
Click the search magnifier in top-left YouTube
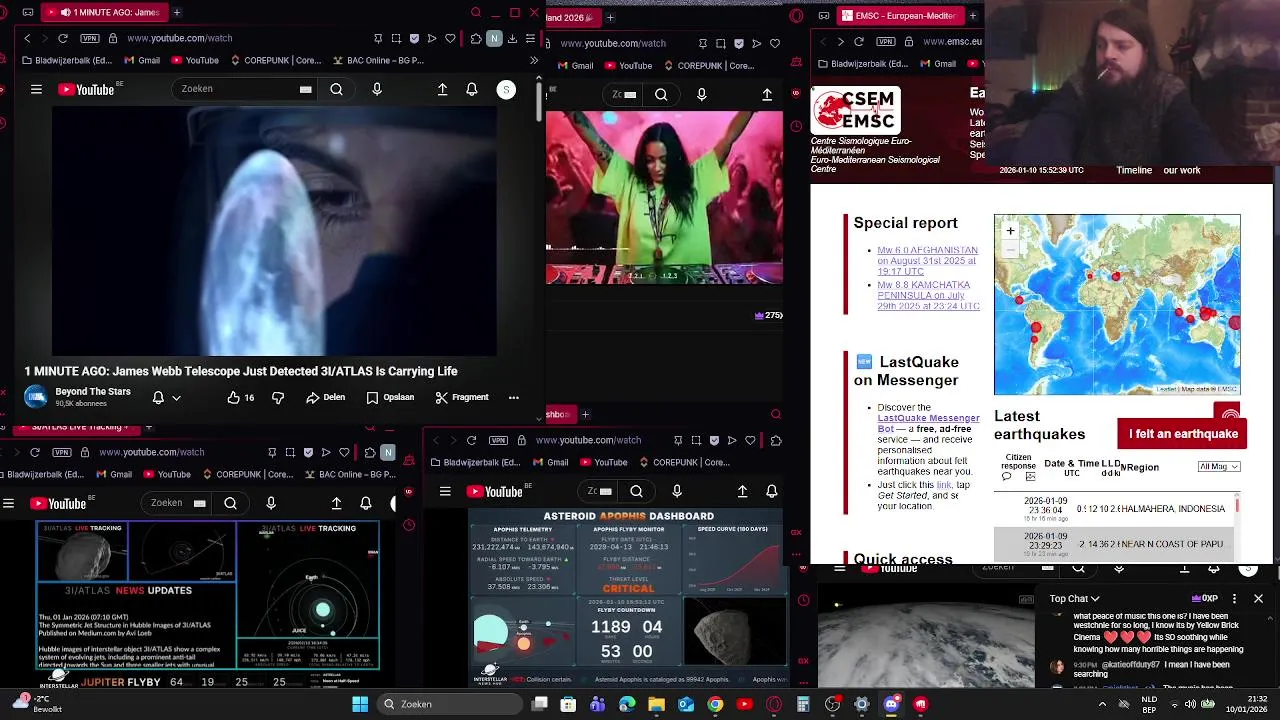point(337,89)
